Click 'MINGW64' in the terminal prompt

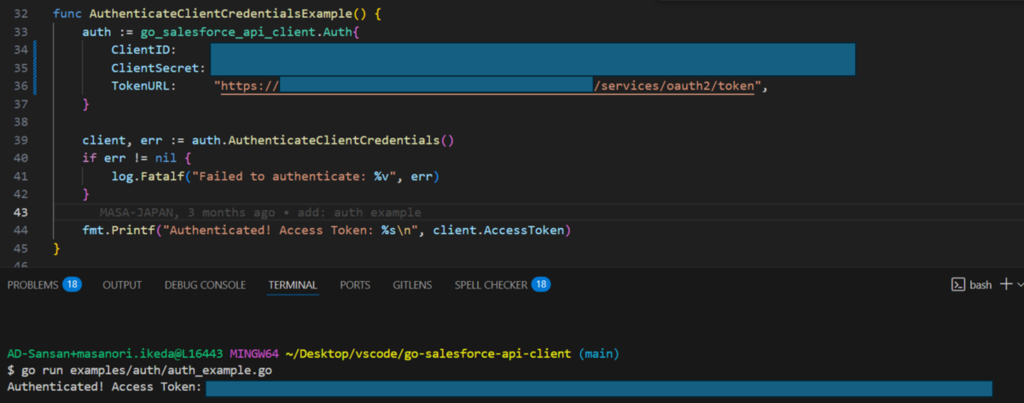pos(254,354)
